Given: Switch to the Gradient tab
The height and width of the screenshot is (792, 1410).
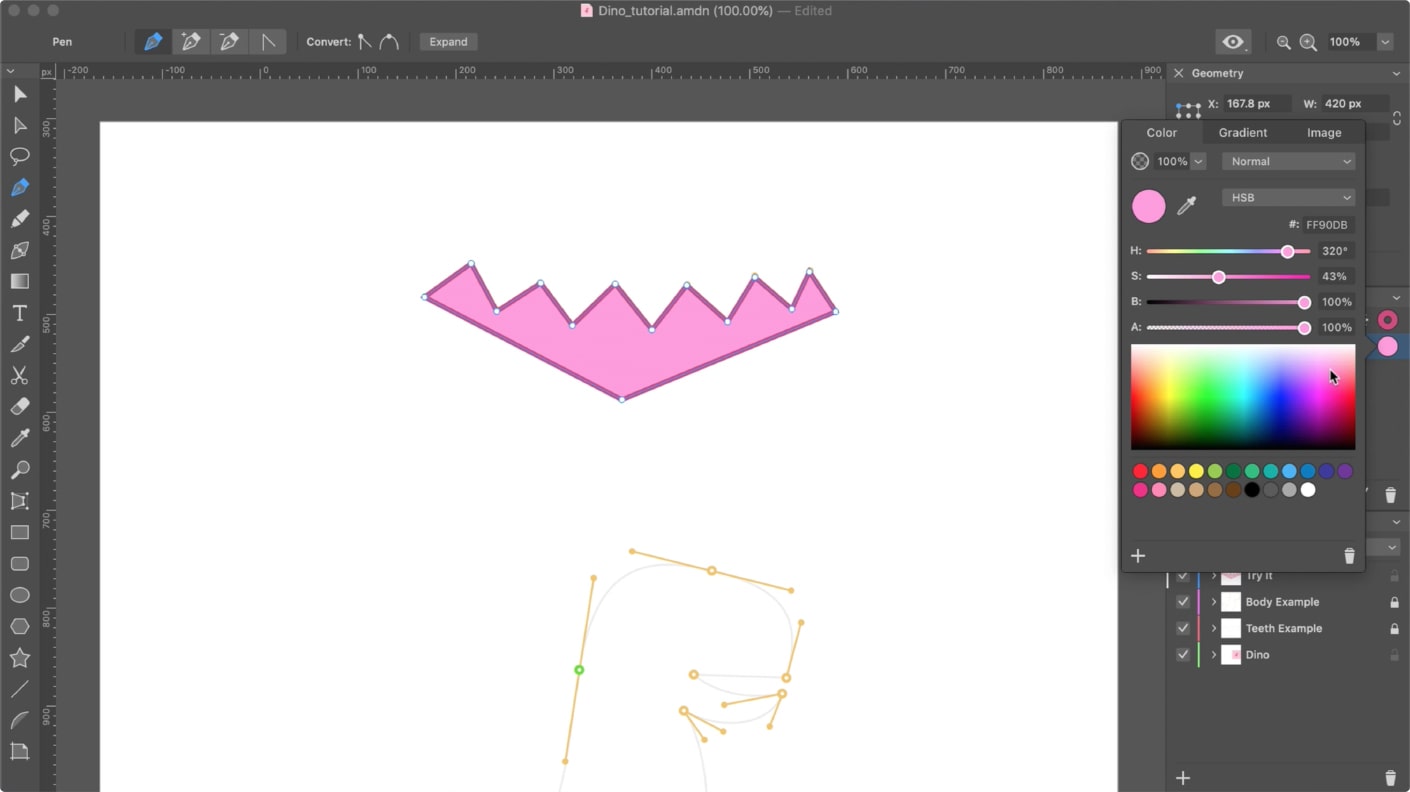Looking at the screenshot, I should 1243,132.
